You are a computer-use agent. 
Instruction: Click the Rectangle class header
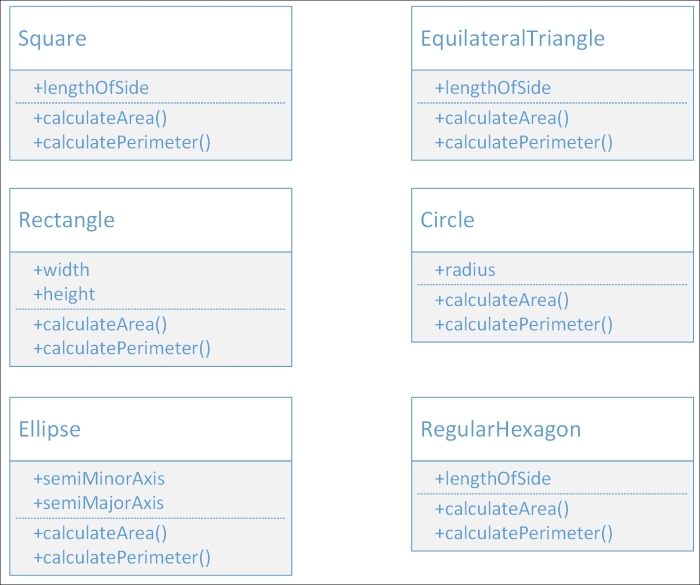67,220
